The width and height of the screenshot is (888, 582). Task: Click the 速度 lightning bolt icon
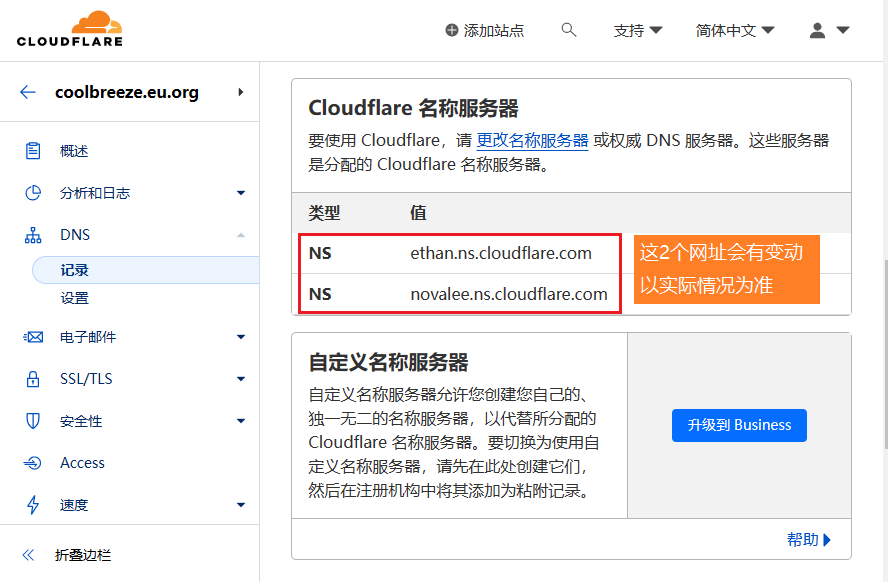pyautogui.click(x=33, y=505)
